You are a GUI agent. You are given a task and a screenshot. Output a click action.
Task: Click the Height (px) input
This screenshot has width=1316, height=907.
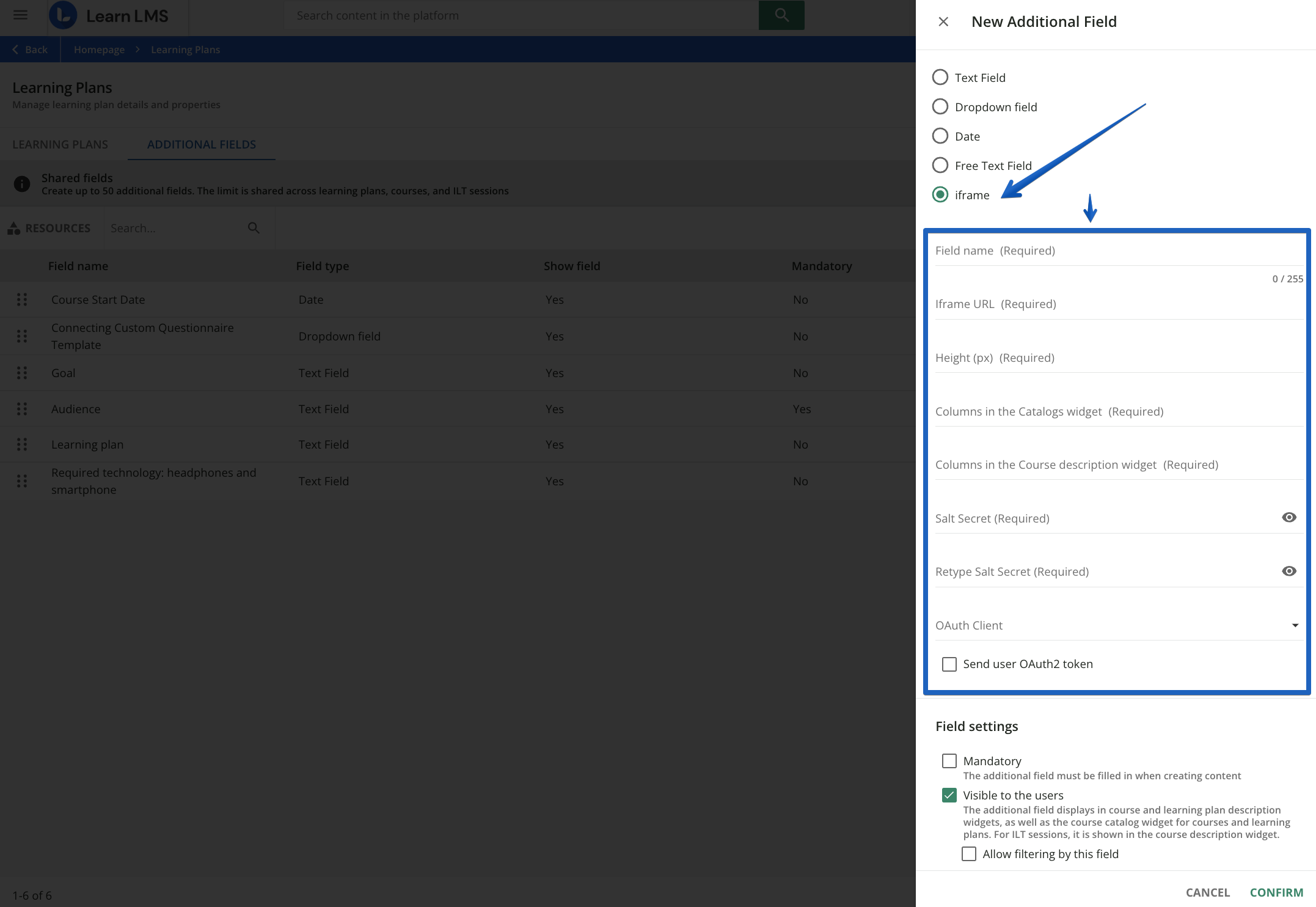coord(1119,358)
